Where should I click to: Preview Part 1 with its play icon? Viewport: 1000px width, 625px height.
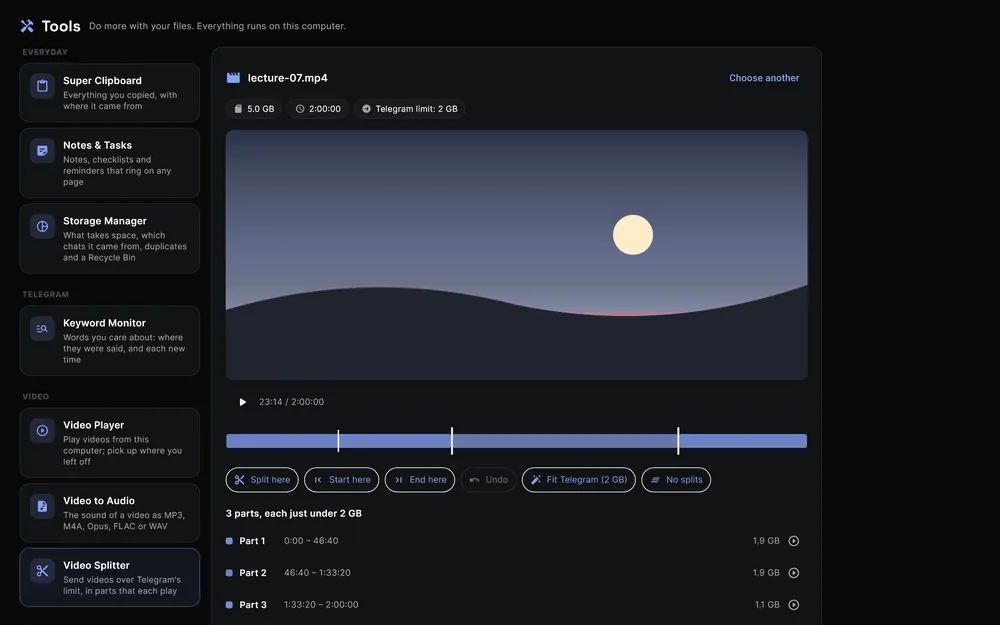point(793,541)
